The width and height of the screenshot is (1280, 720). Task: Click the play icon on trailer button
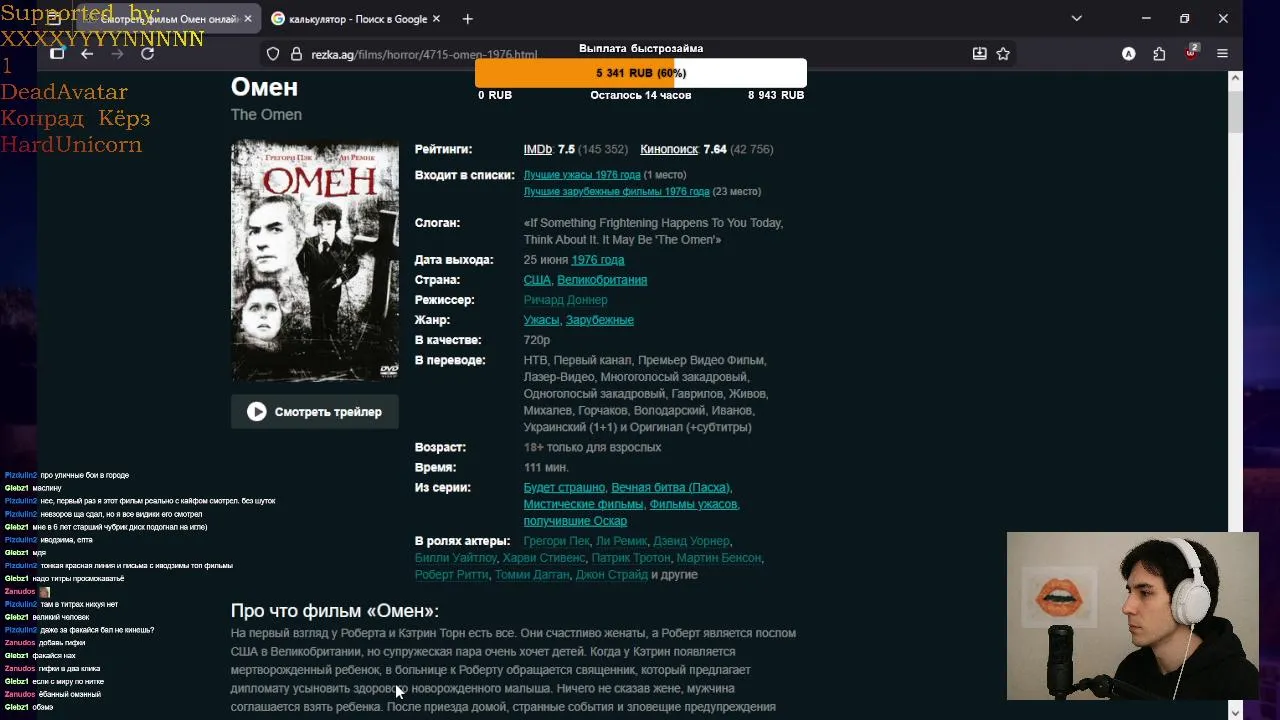(257, 412)
